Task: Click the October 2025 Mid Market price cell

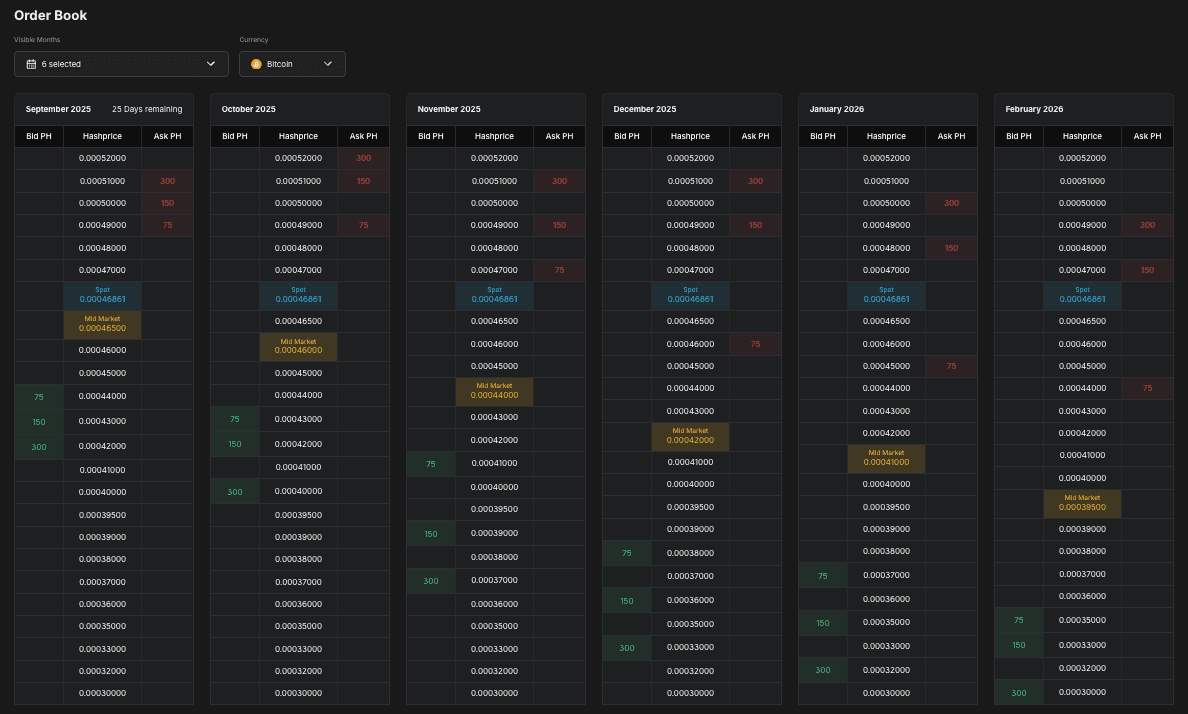Action: tap(298, 347)
